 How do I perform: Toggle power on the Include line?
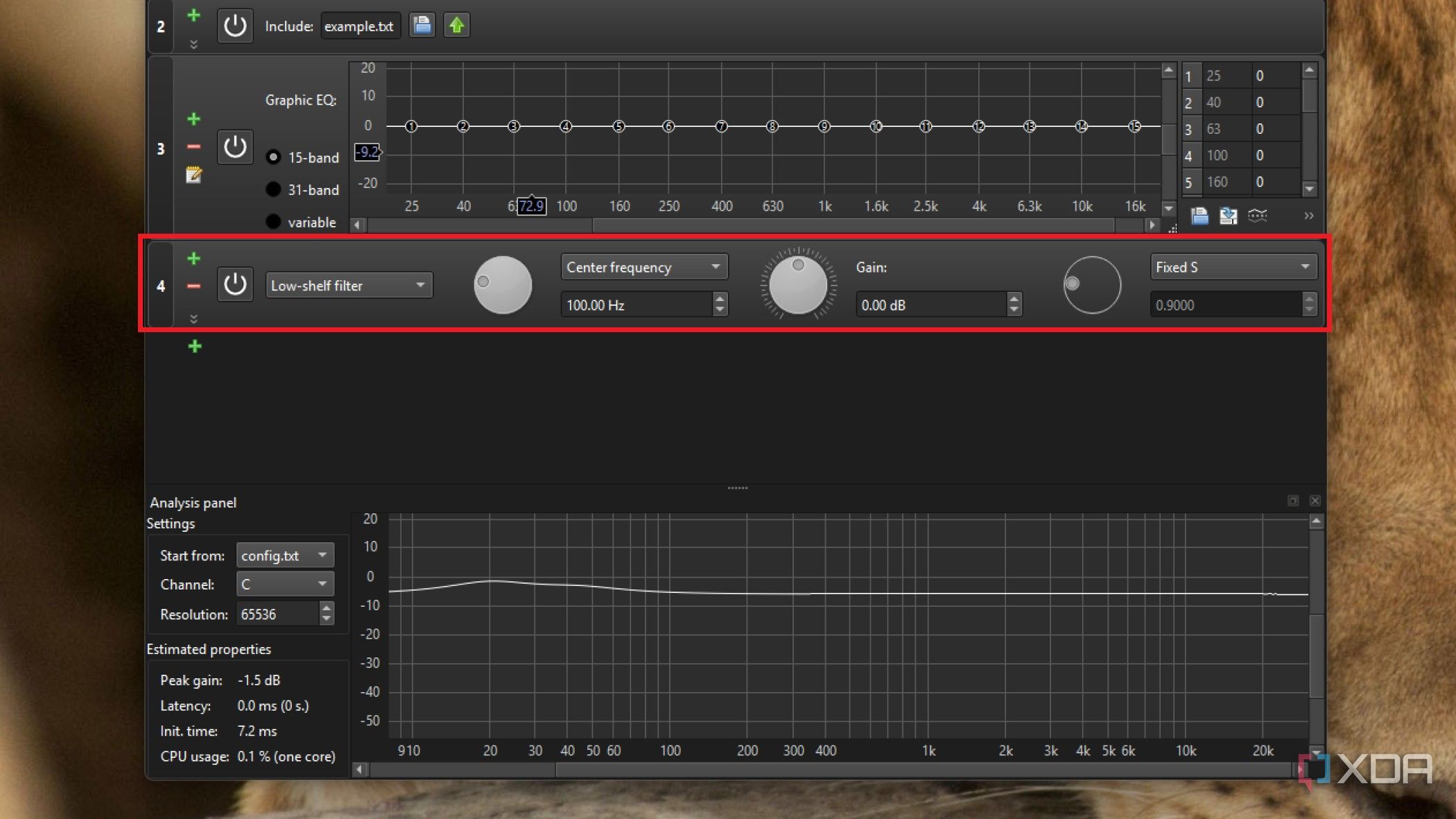tap(235, 26)
